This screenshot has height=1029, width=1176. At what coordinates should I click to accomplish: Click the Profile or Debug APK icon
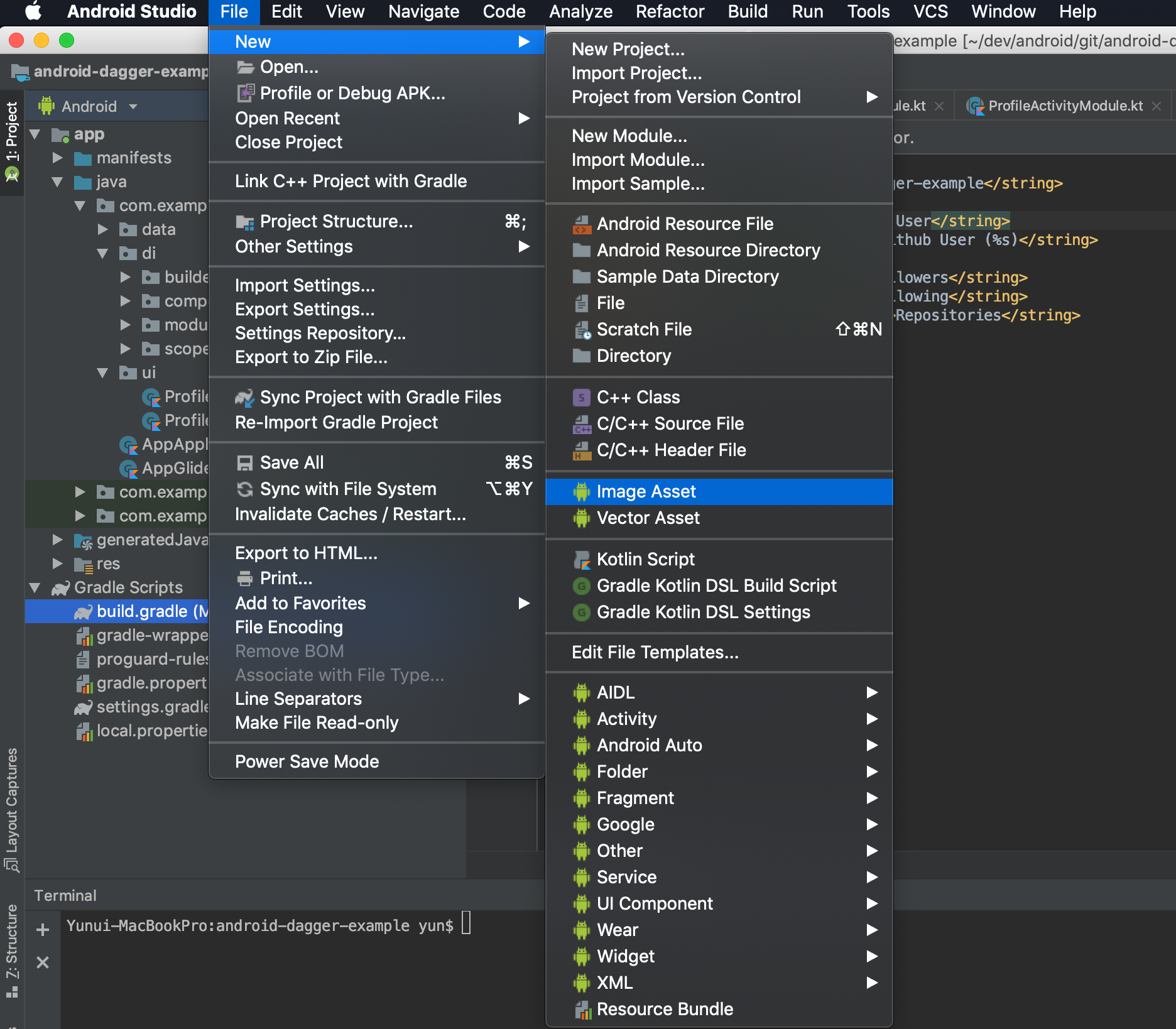pos(245,93)
